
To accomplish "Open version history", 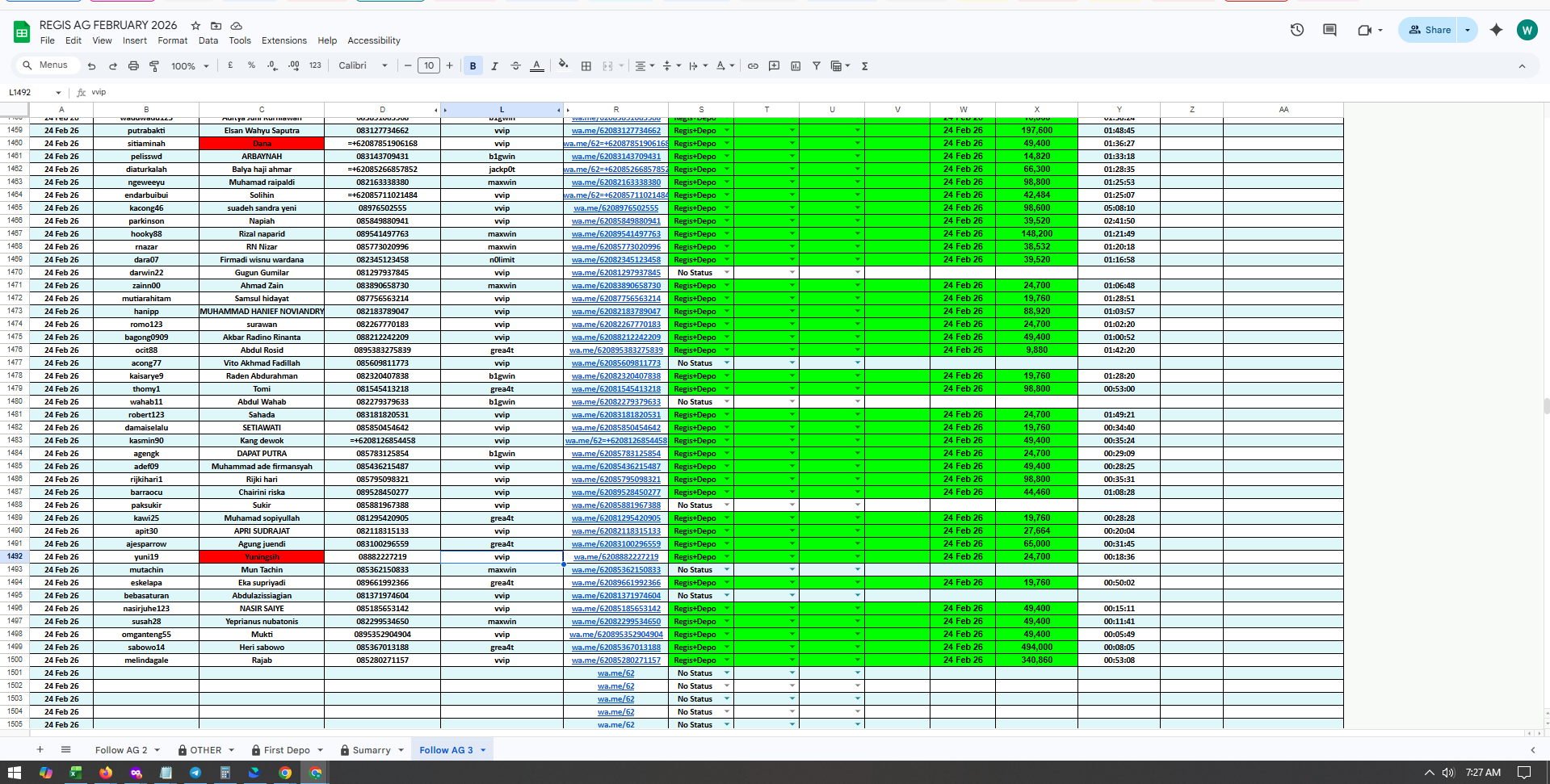I will coord(1297,30).
